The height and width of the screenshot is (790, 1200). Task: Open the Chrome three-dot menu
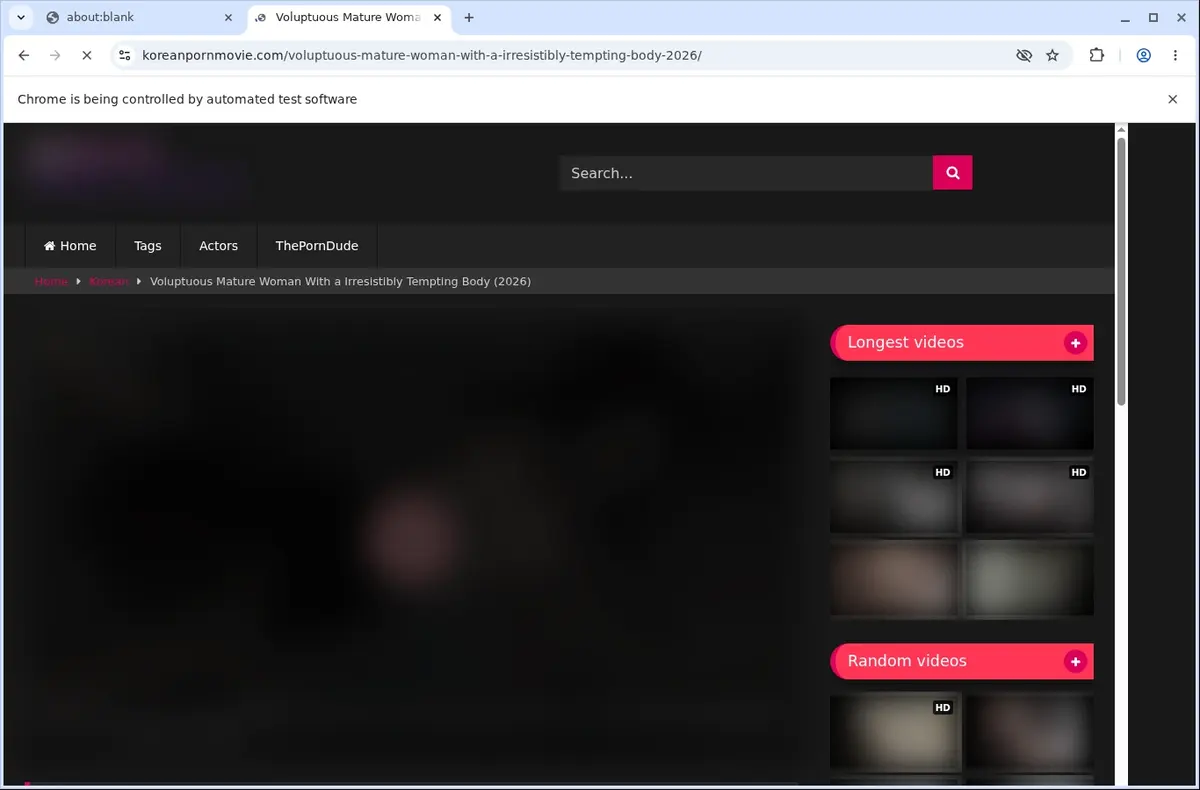[1175, 56]
